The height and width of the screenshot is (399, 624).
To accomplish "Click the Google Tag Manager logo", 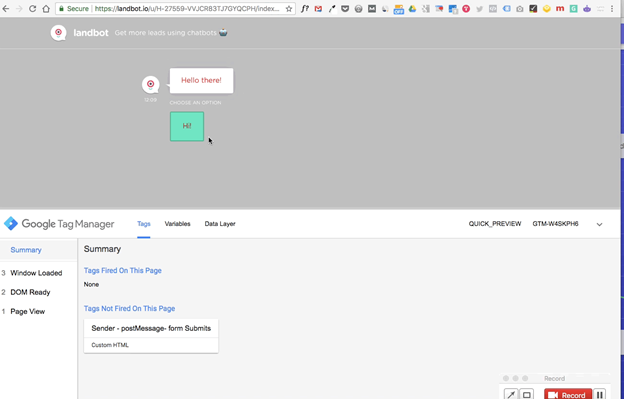I will pyautogui.click(x=59, y=224).
